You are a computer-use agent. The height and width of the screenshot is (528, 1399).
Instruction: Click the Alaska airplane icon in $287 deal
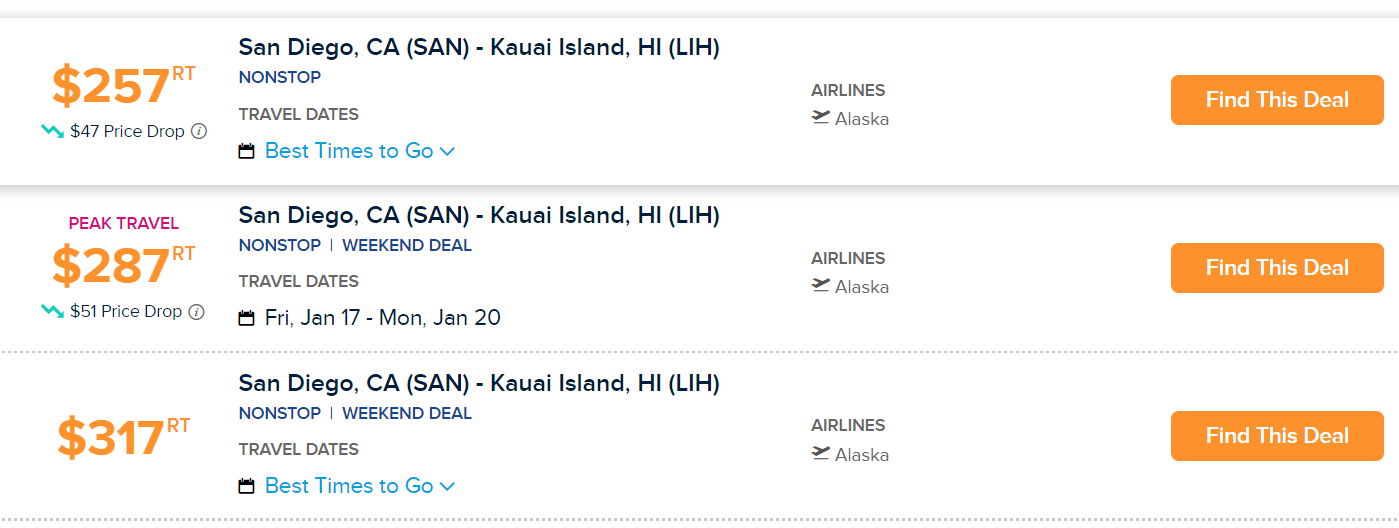coord(821,286)
